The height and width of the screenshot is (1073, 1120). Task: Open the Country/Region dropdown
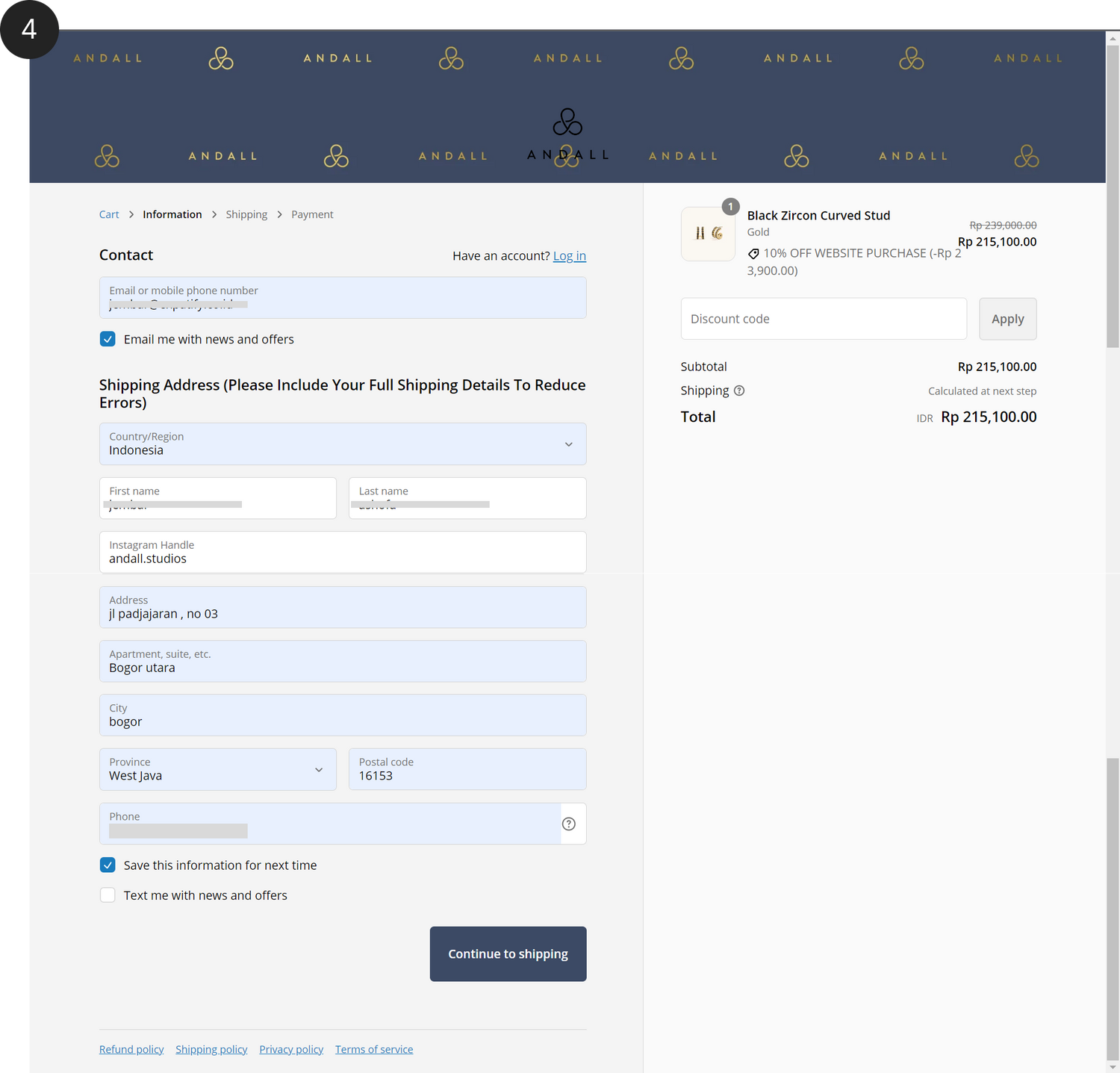343,444
